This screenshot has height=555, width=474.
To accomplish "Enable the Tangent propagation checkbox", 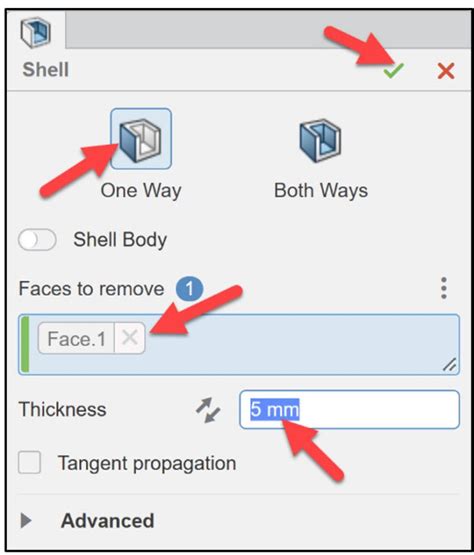I will click(x=29, y=462).
